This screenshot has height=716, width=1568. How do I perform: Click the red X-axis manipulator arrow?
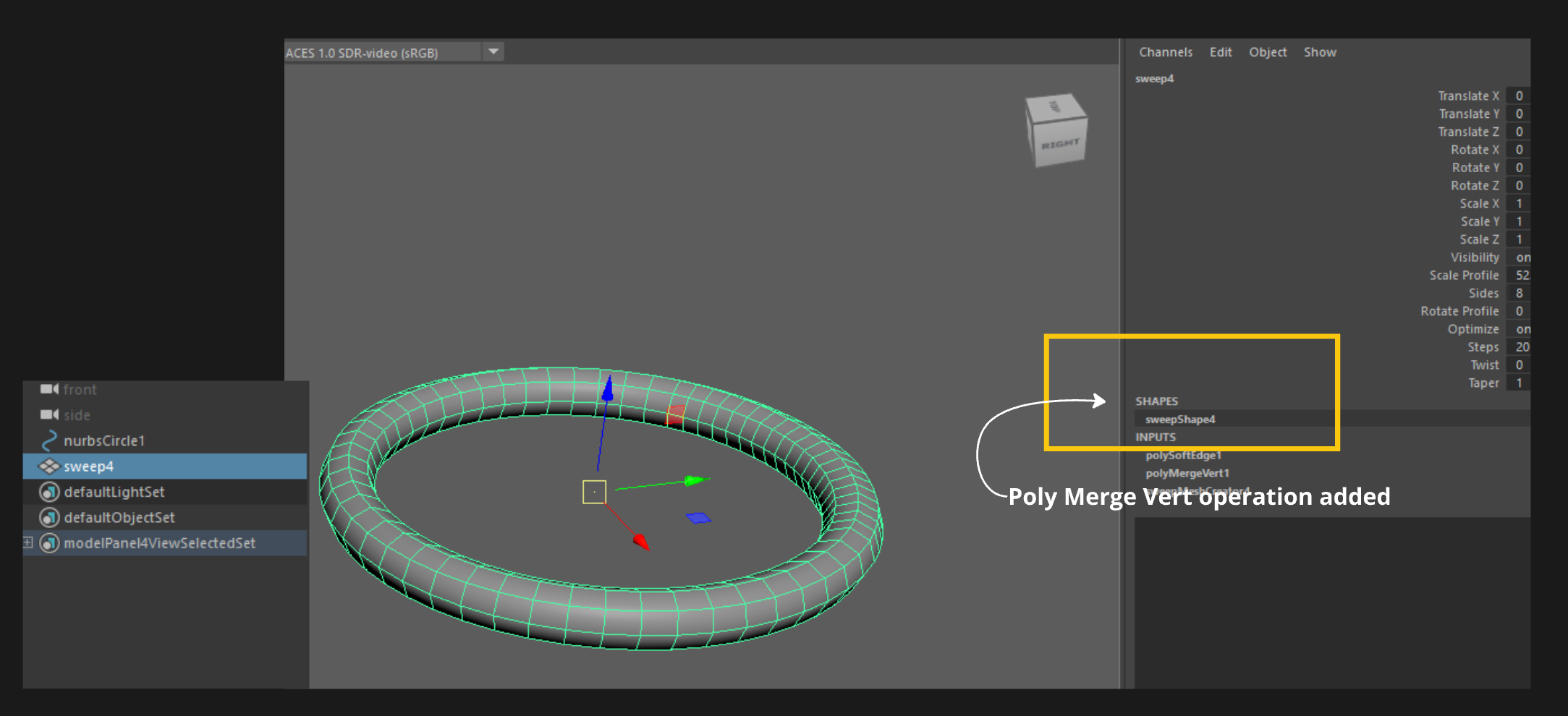pyautogui.click(x=640, y=540)
